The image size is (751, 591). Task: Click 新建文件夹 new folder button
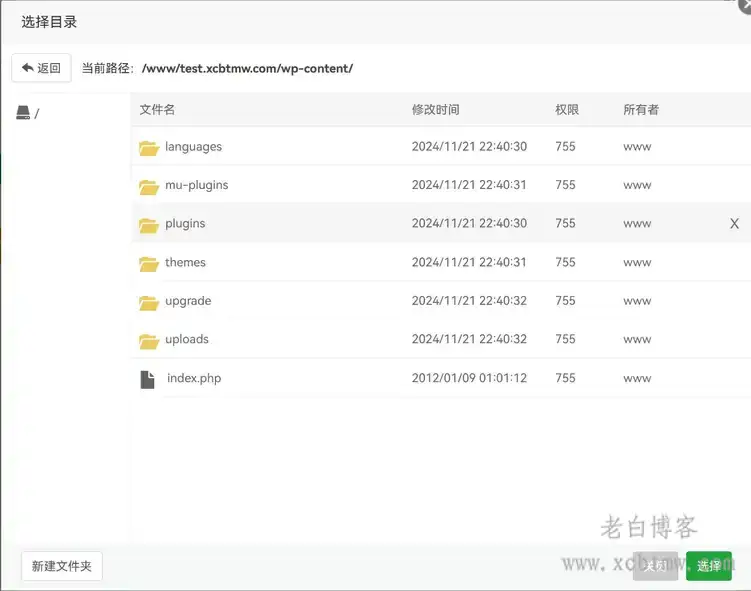coord(62,566)
